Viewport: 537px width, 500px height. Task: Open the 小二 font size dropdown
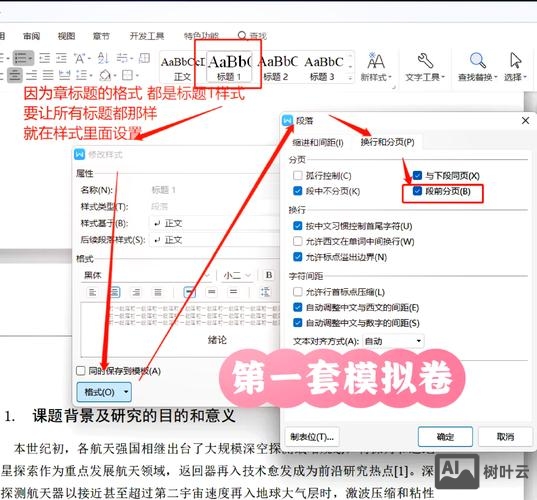coord(238,275)
